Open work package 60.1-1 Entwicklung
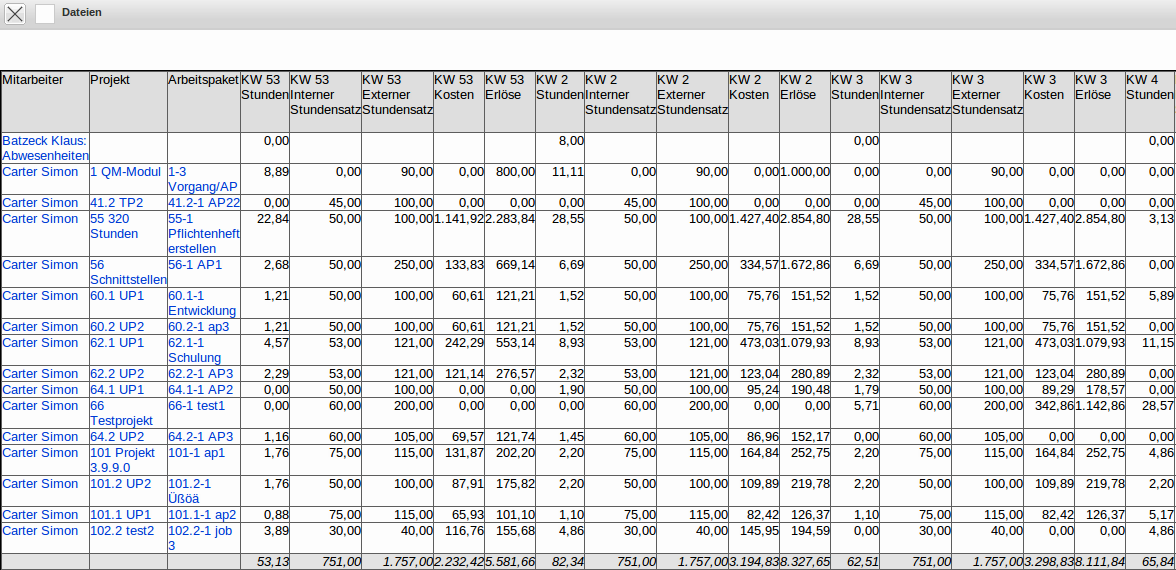This screenshot has width=1176, height=570. point(202,303)
